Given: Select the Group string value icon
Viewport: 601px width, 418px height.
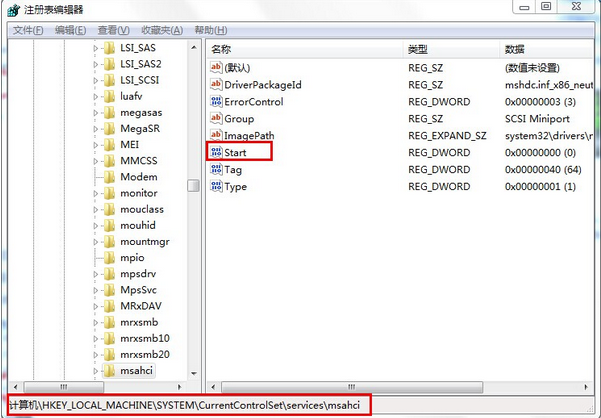Looking at the screenshot, I should (x=215, y=119).
